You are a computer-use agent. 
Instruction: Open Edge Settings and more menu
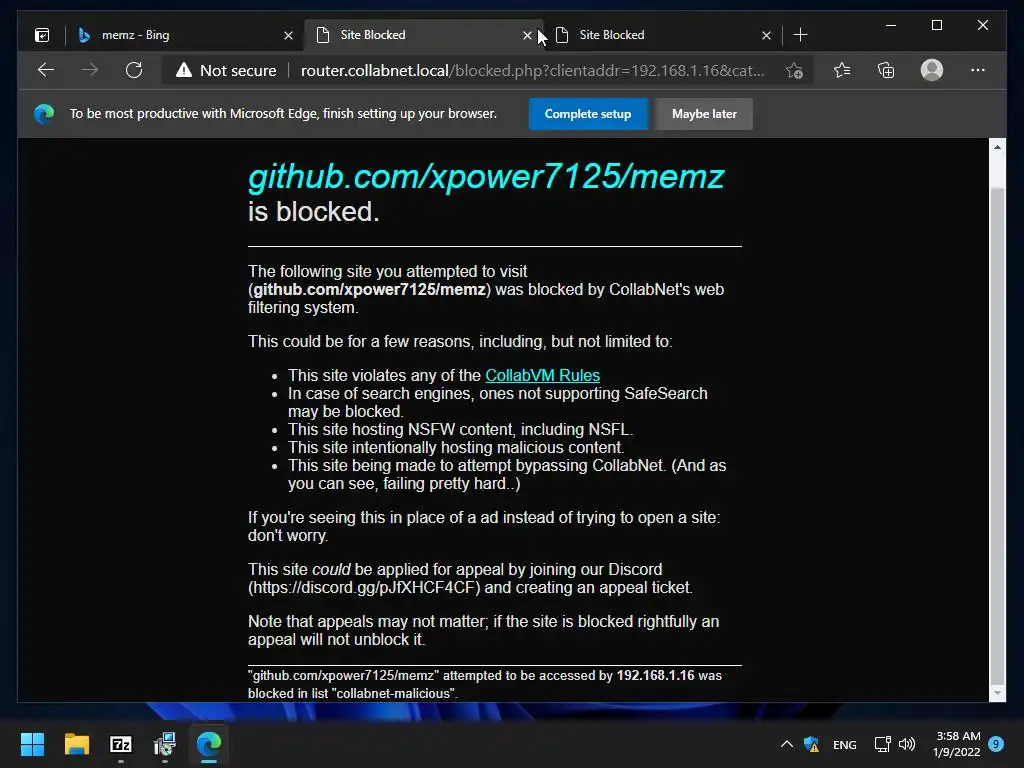point(978,70)
